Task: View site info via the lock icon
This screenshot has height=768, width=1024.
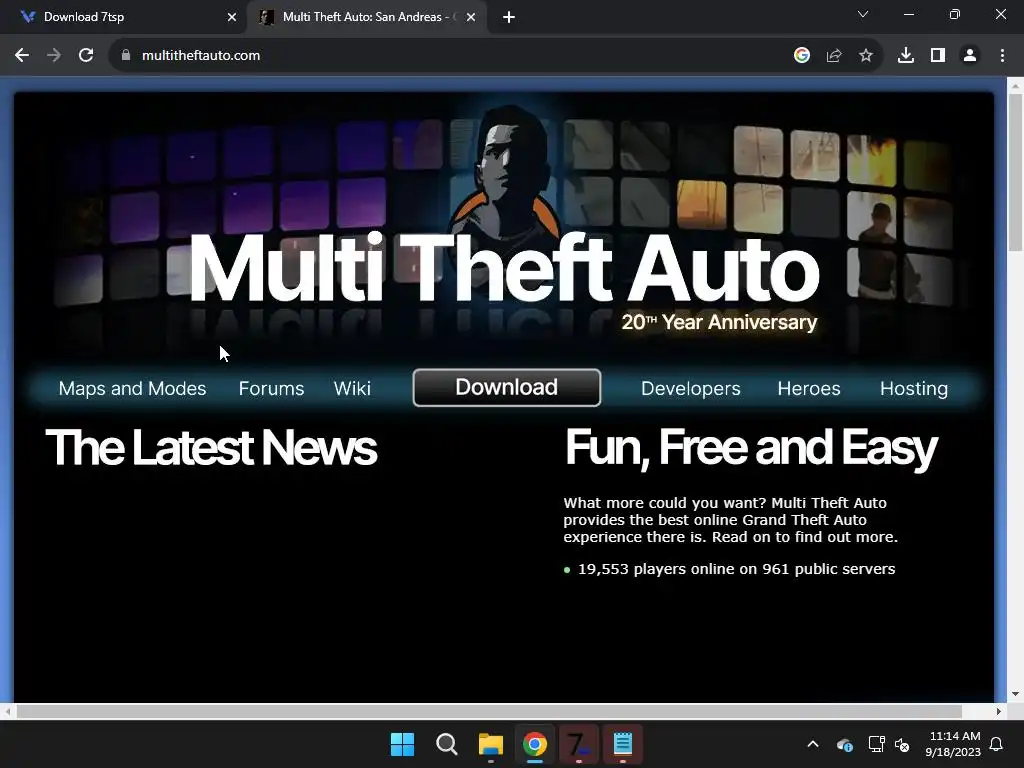Action: [125, 56]
